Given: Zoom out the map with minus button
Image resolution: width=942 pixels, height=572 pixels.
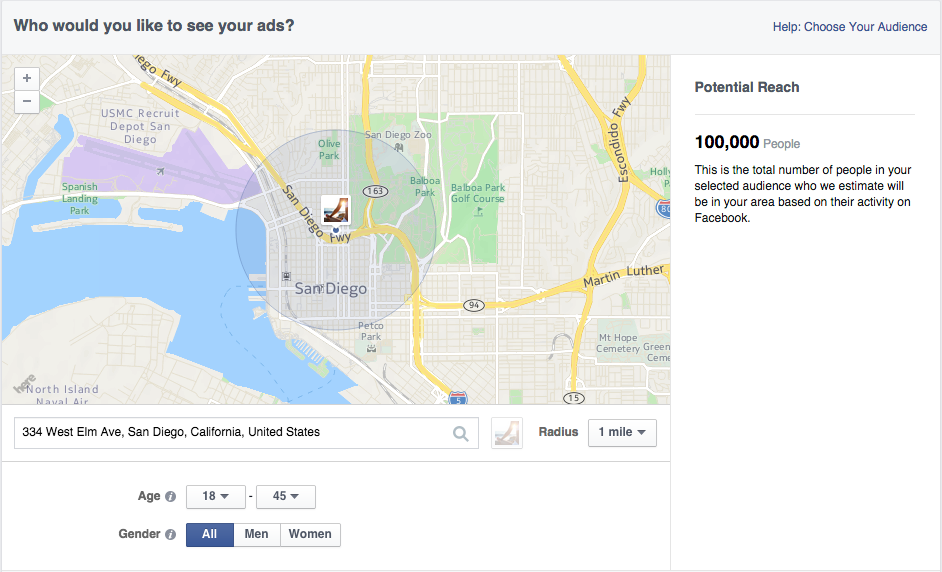Looking at the screenshot, I should coord(26,102).
